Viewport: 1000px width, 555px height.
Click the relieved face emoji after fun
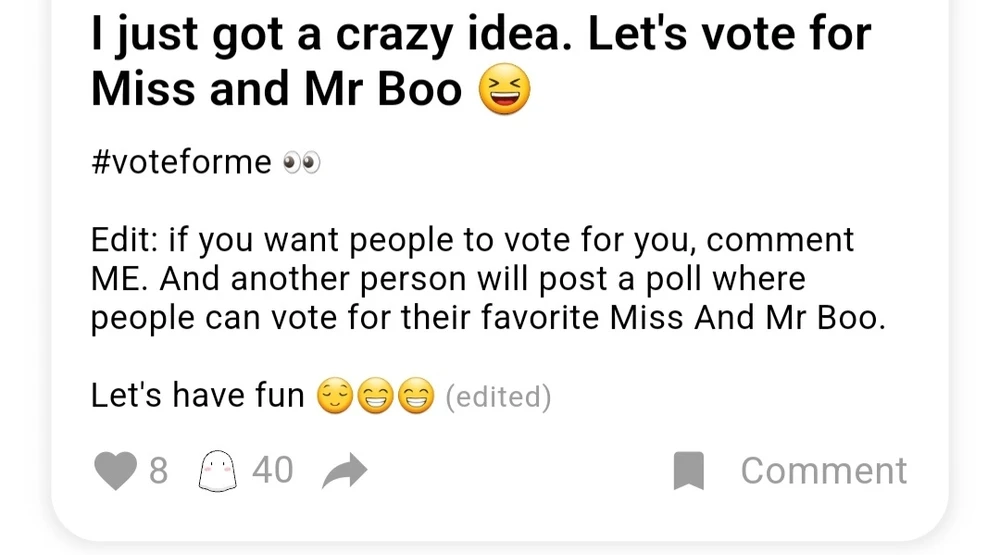(x=335, y=396)
